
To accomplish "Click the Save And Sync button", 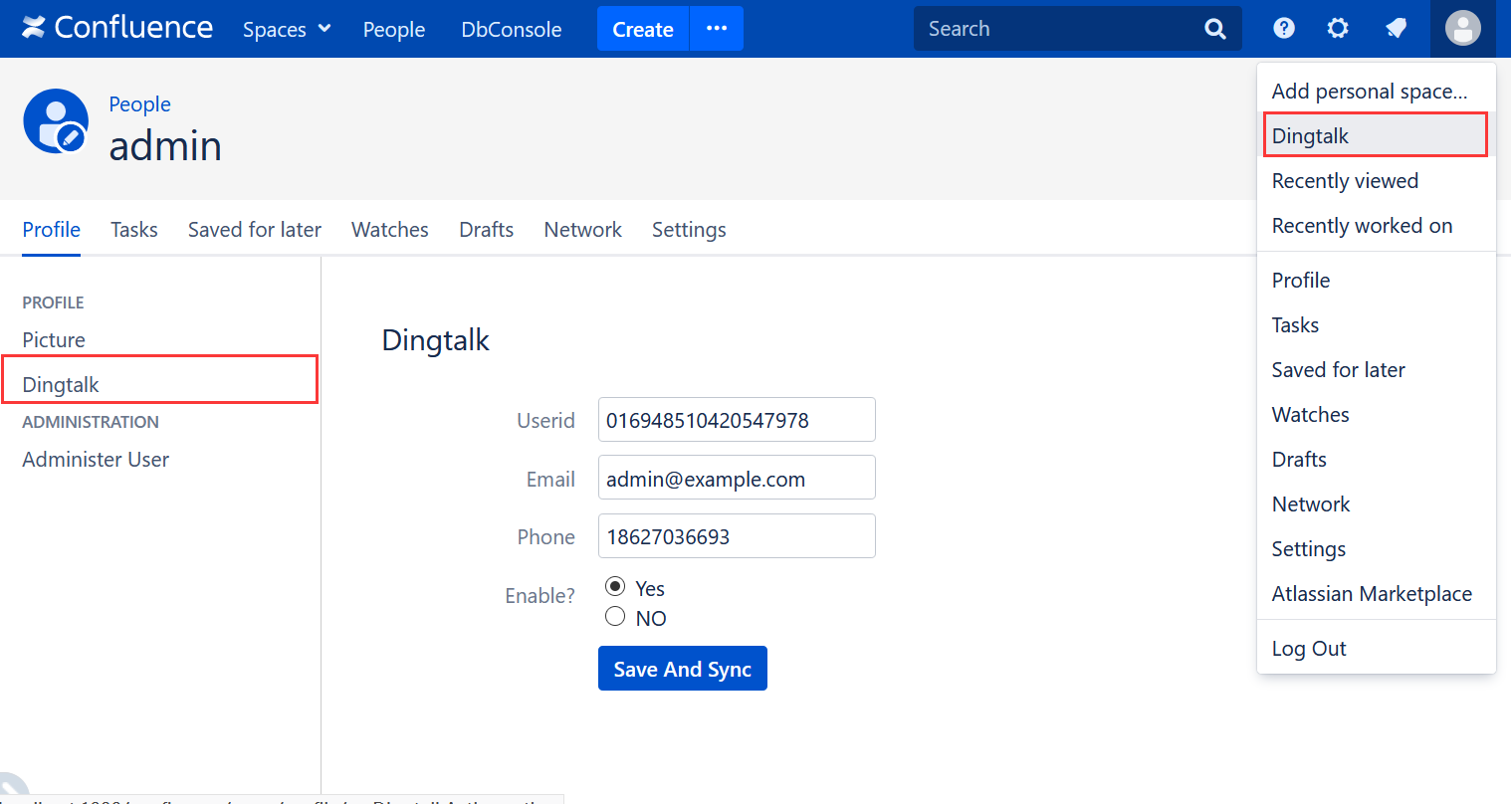I will tap(683, 669).
